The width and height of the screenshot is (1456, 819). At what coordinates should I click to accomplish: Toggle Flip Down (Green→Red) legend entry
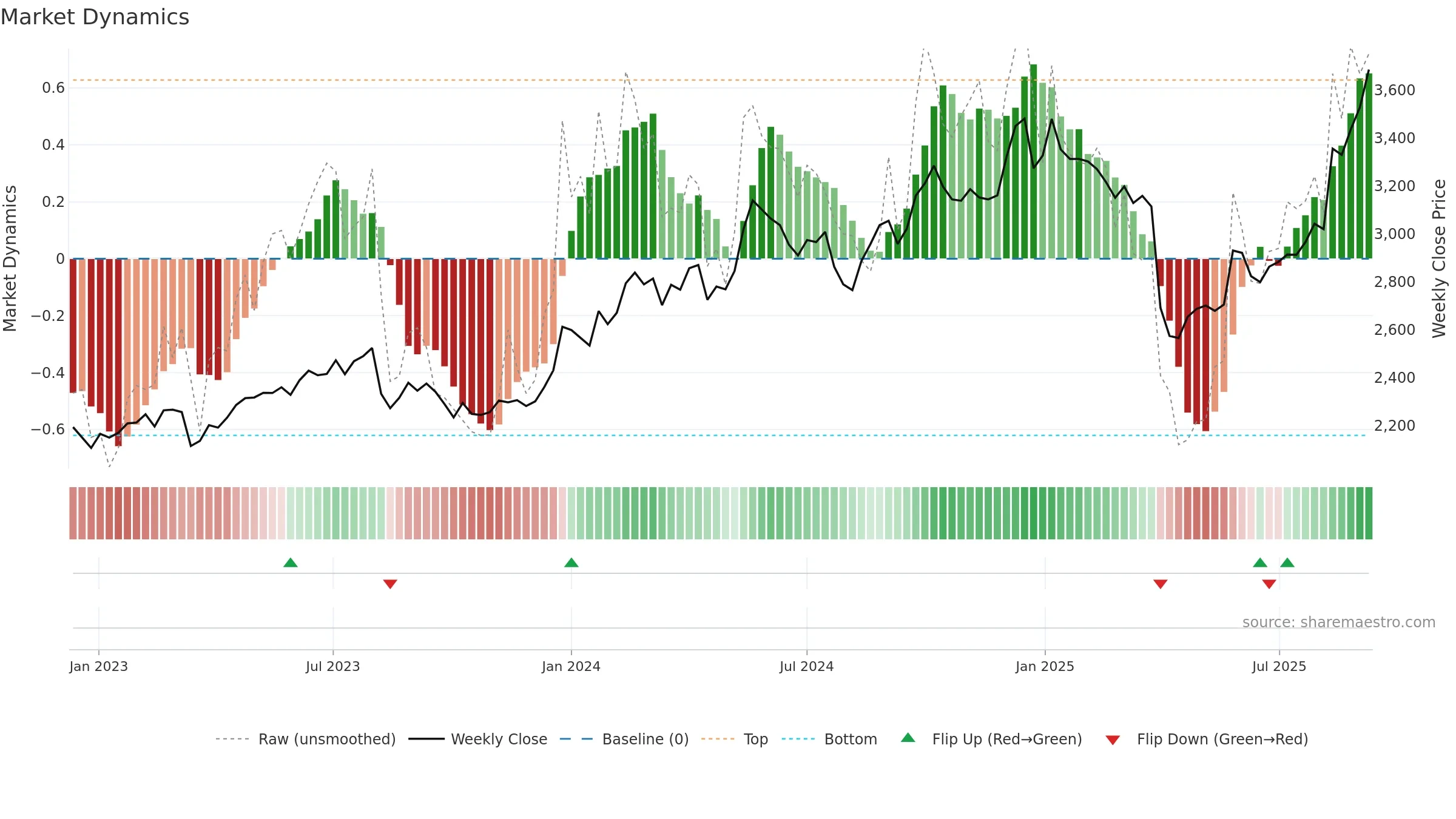(x=1207, y=739)
